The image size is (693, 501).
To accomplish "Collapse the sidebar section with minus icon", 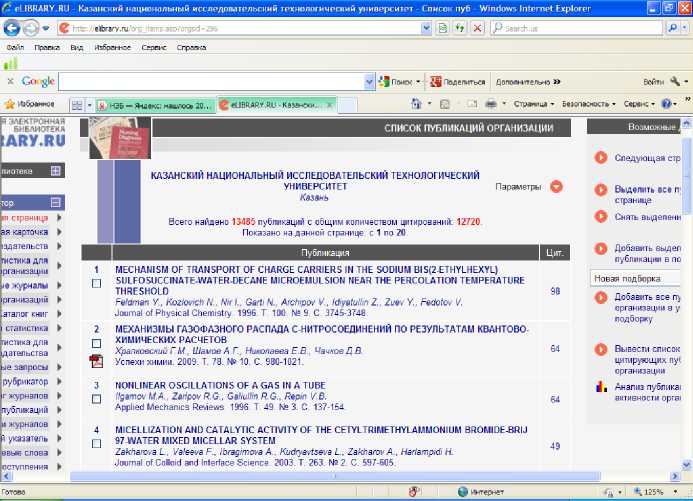I will click(56, 202).
